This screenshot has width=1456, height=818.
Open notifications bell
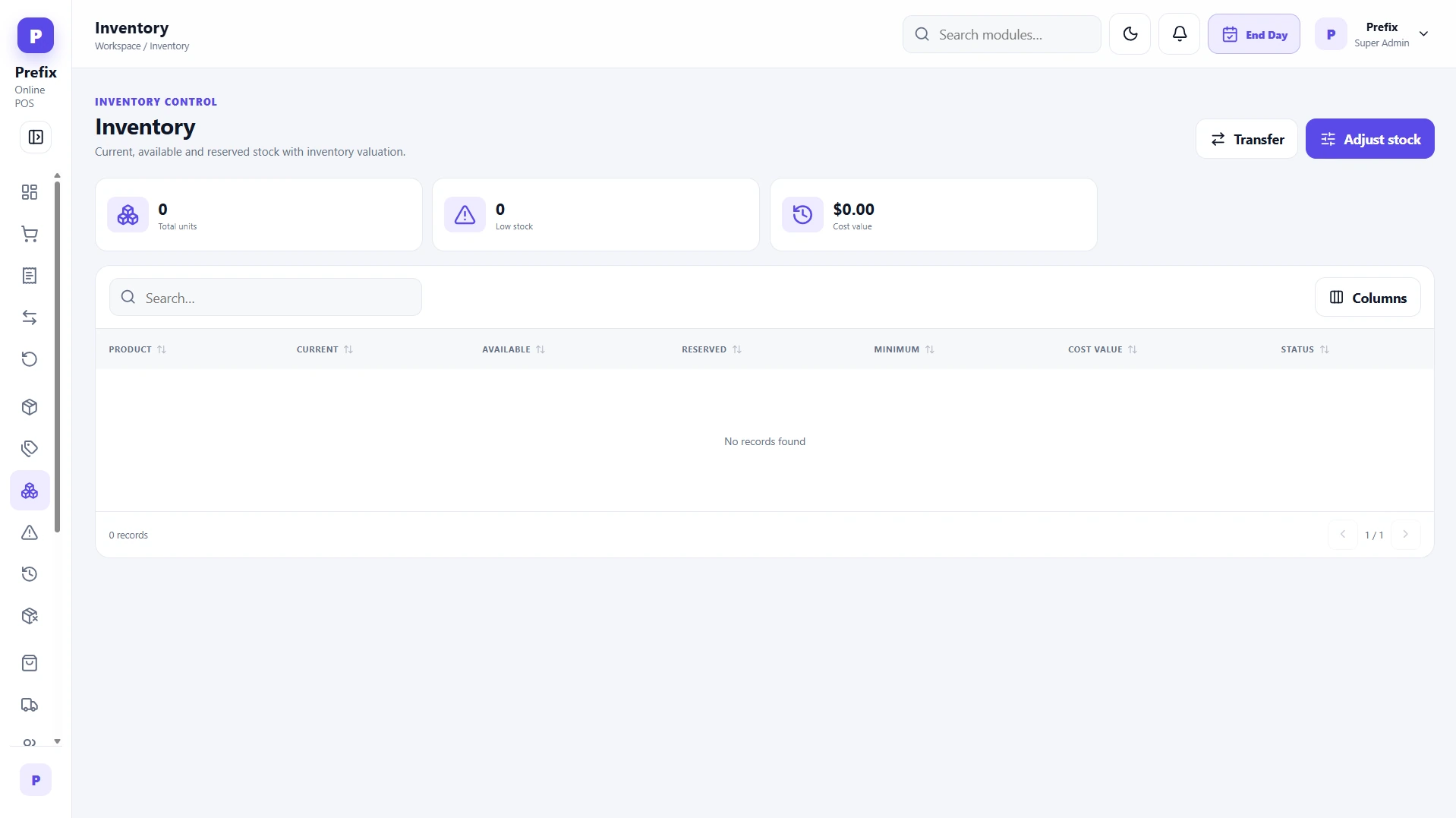pos(1180,34)
